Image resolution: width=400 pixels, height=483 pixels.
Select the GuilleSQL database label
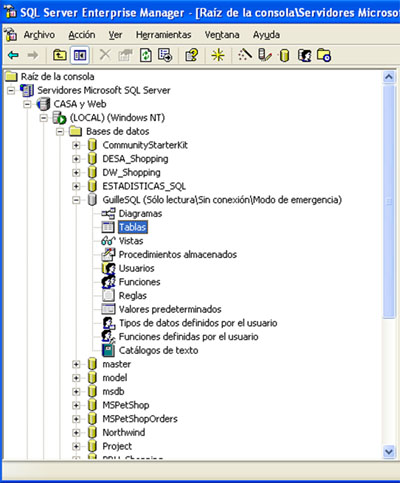[222, 200]
